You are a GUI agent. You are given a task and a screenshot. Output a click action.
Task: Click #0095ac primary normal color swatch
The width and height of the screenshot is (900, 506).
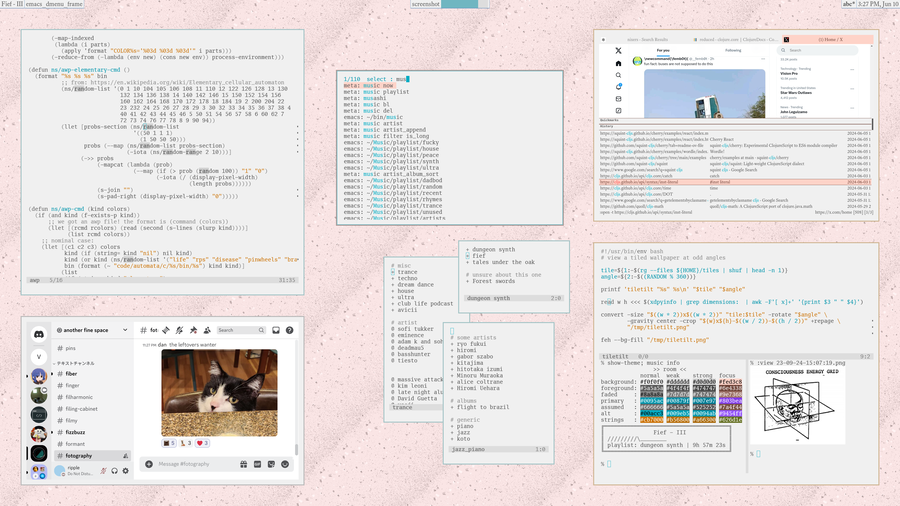tap(651, 401)
